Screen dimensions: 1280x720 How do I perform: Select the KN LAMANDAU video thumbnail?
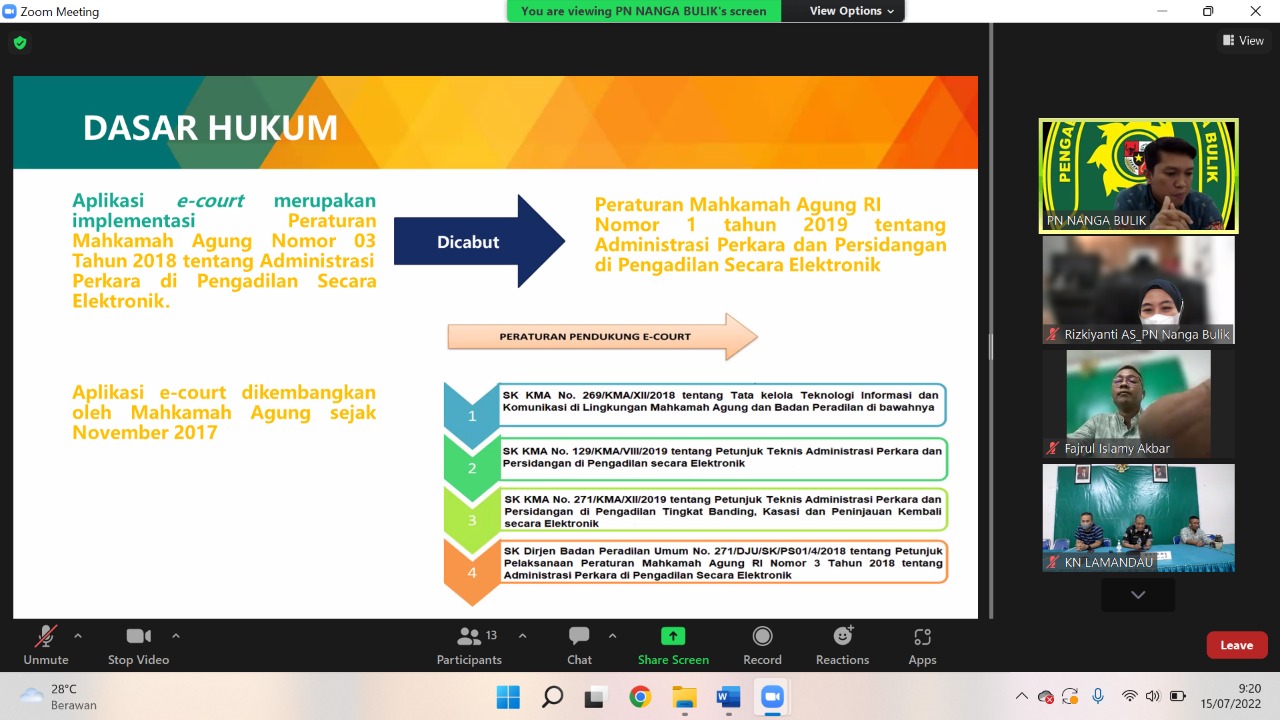pos(1138,518)
